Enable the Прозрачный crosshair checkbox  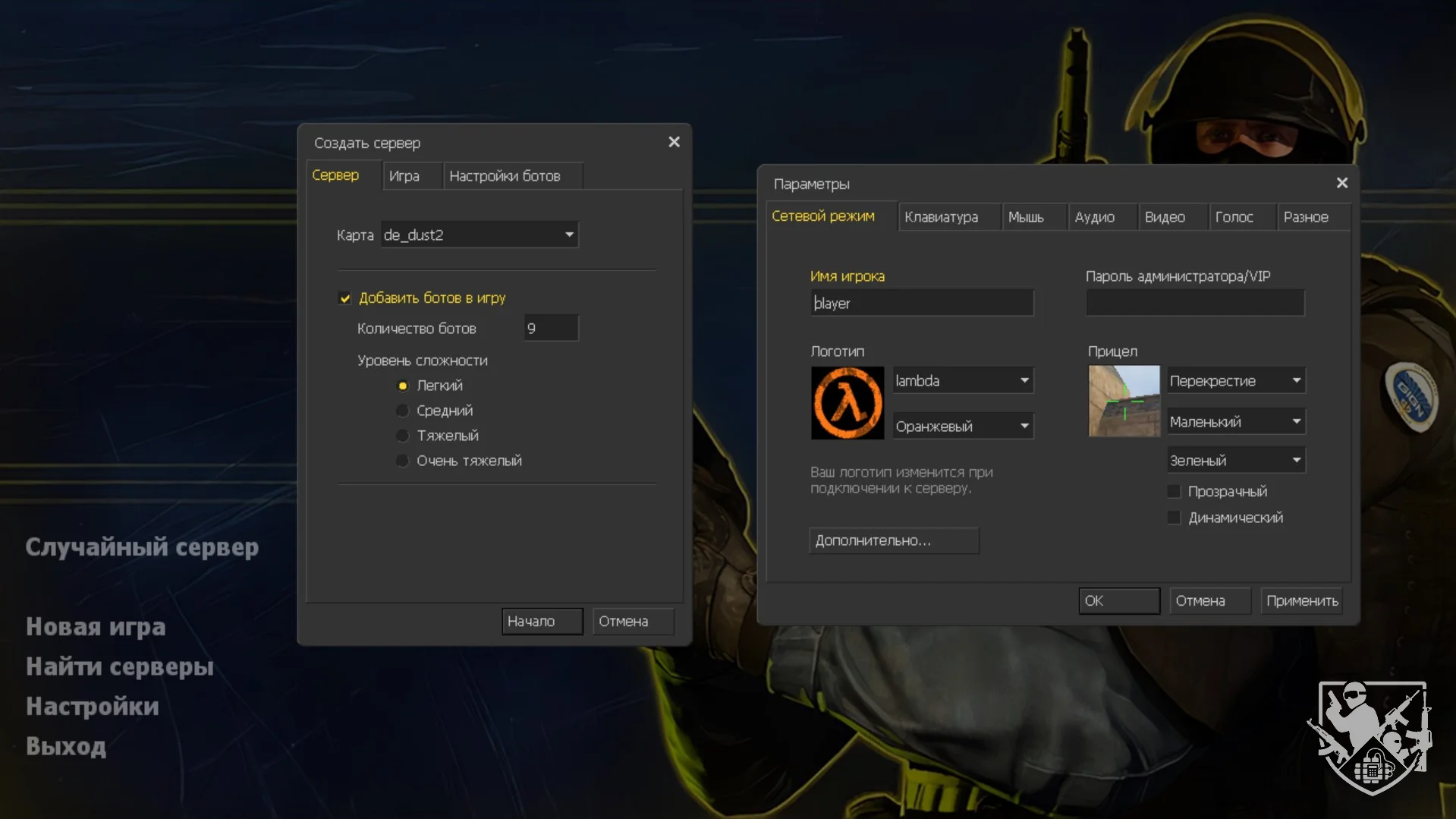point(1174,492)
